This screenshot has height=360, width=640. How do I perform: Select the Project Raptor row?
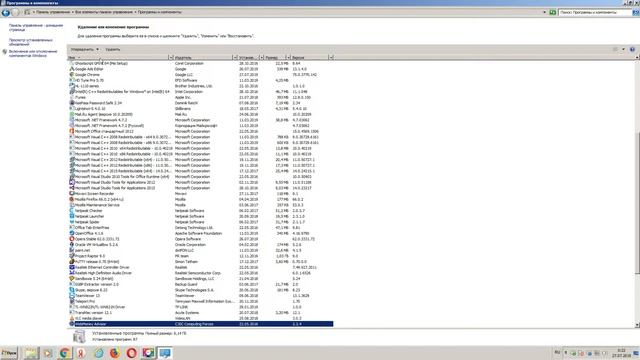pyautogui.click(x=200, y=256)
